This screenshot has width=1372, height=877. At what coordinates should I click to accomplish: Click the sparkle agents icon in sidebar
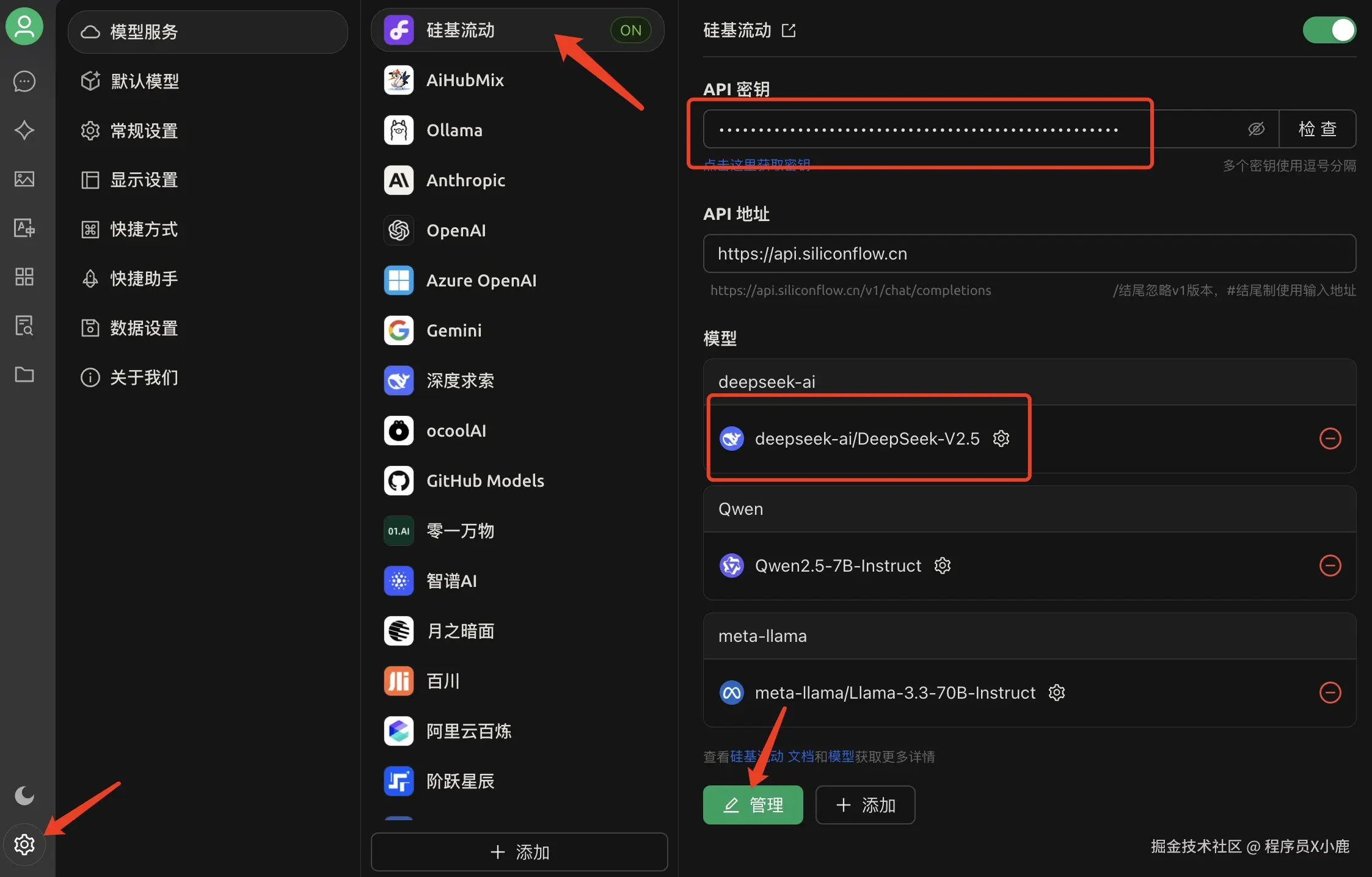coord(24,130)
